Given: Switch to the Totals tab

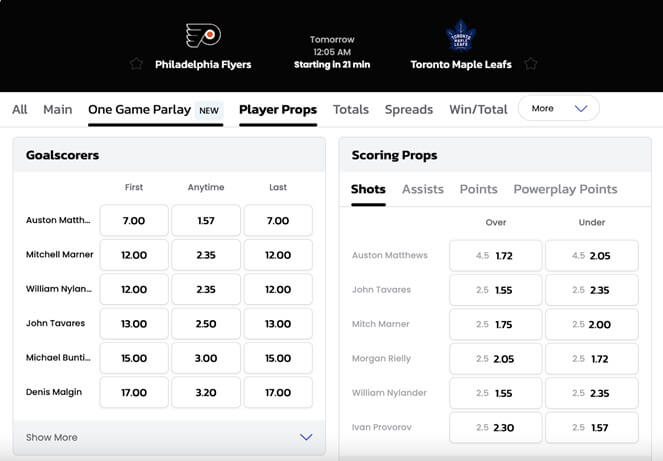Looking at the screenshot, I should (351, 110).
